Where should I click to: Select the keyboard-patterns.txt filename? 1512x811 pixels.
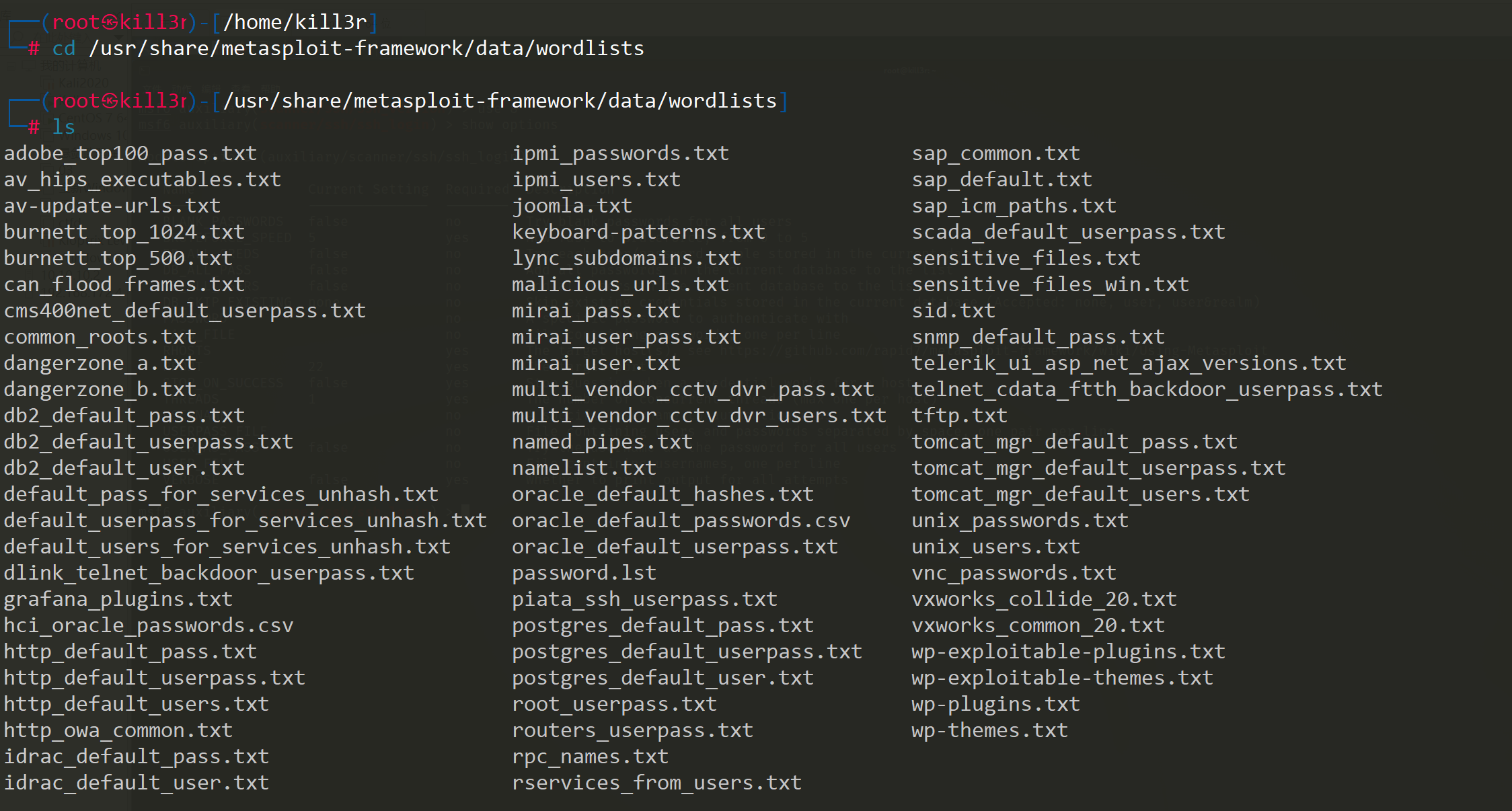[638, 233]
